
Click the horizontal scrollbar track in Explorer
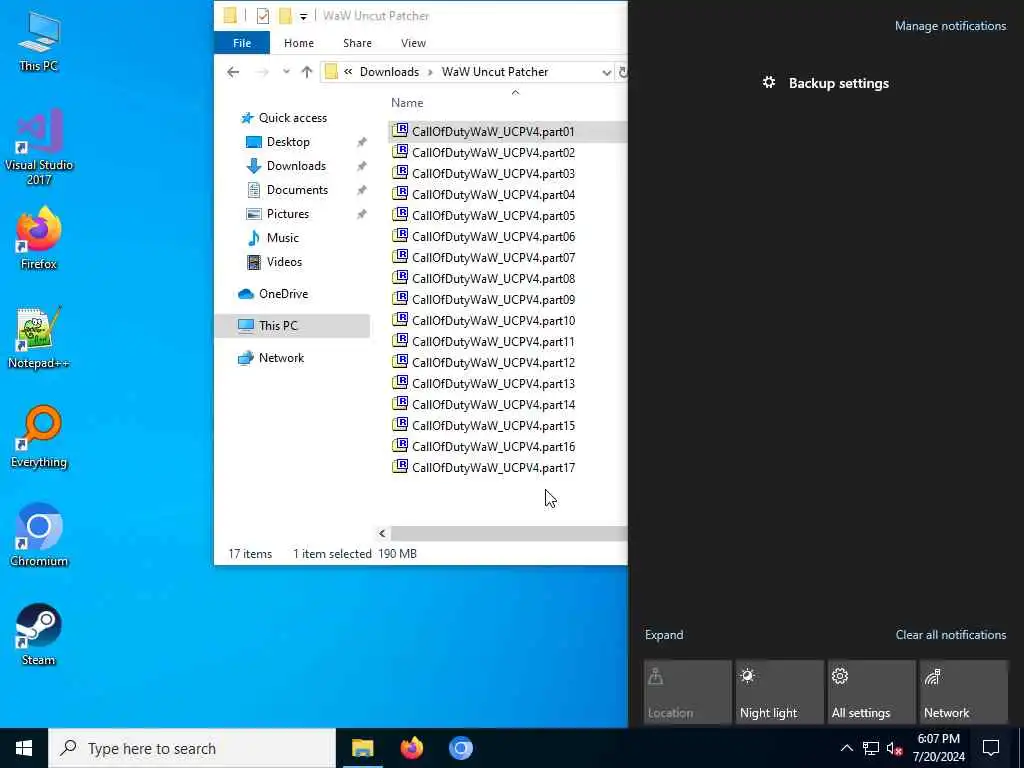click(508, 534)
